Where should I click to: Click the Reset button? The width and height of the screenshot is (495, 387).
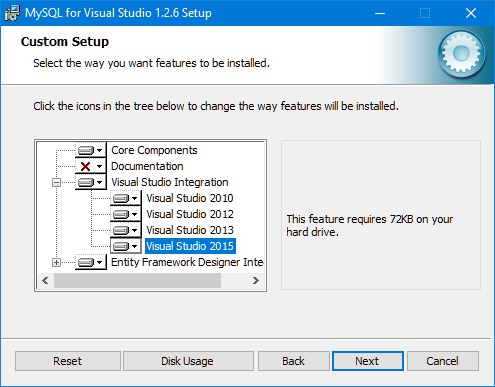(x=68, y=361)
